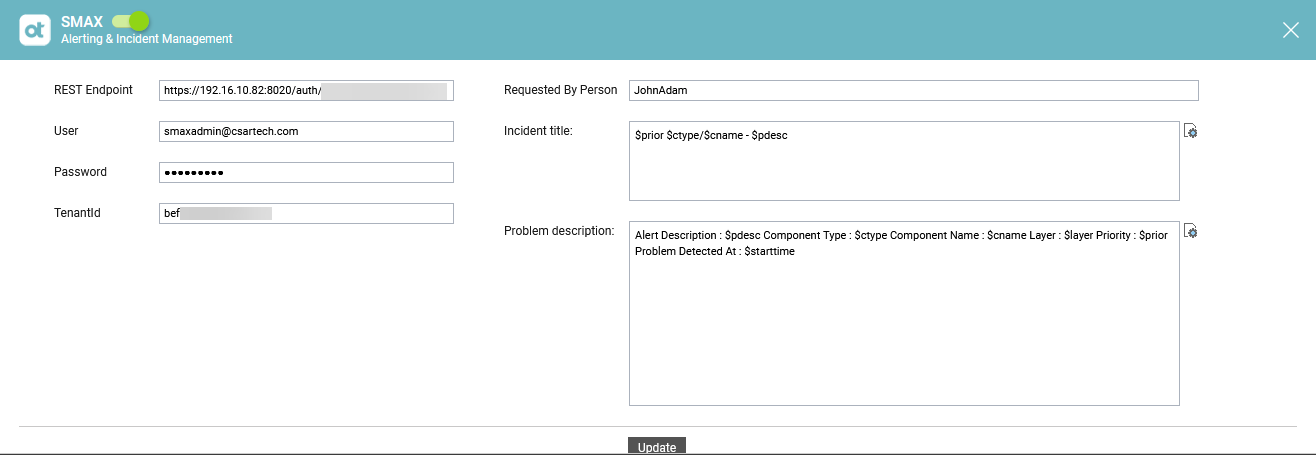Viewport: 1316px width, 455px height.
Task: Click the SMAX app logo icon
Action: 35,30
